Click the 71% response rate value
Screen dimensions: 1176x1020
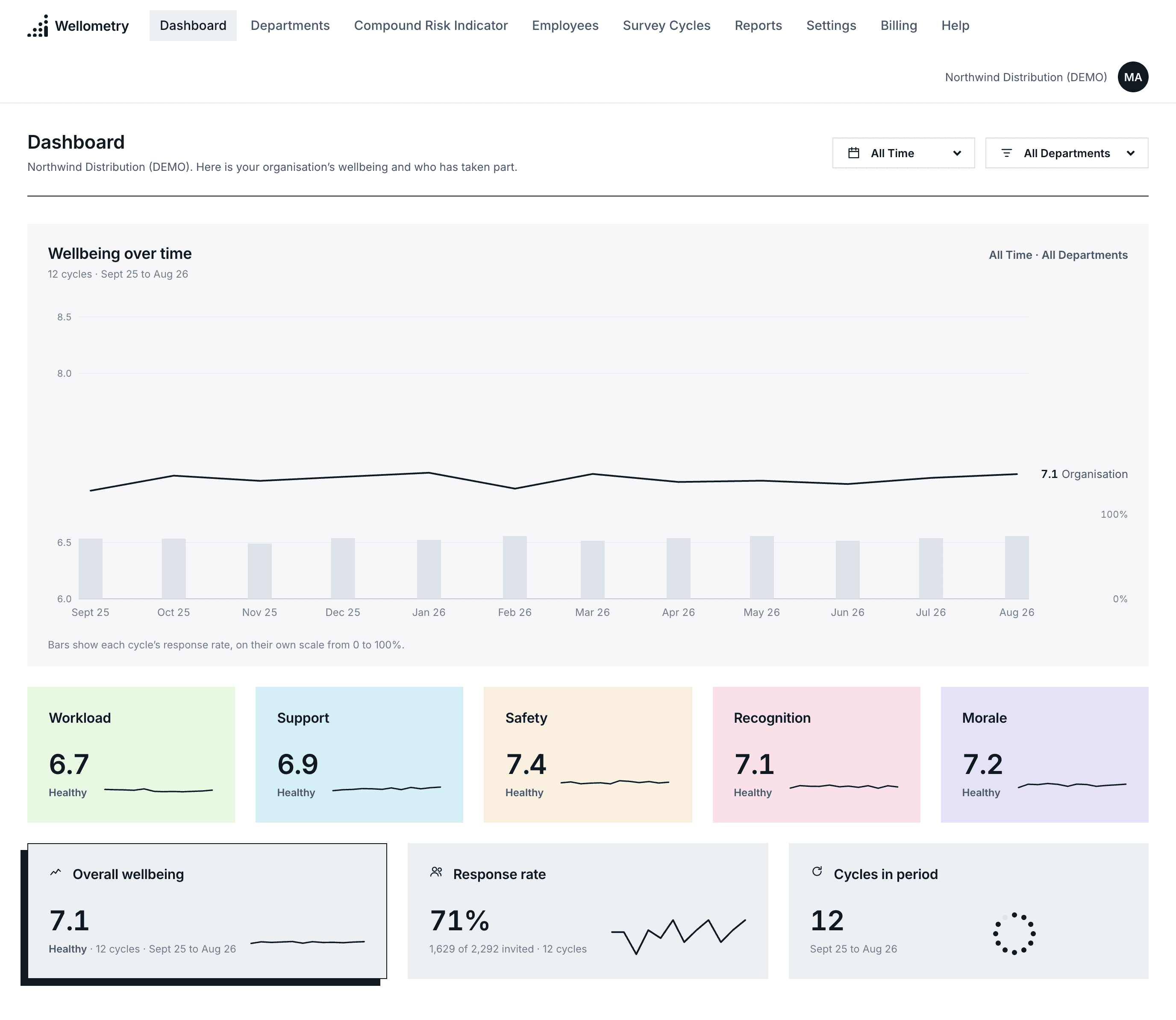pos(459,920)
